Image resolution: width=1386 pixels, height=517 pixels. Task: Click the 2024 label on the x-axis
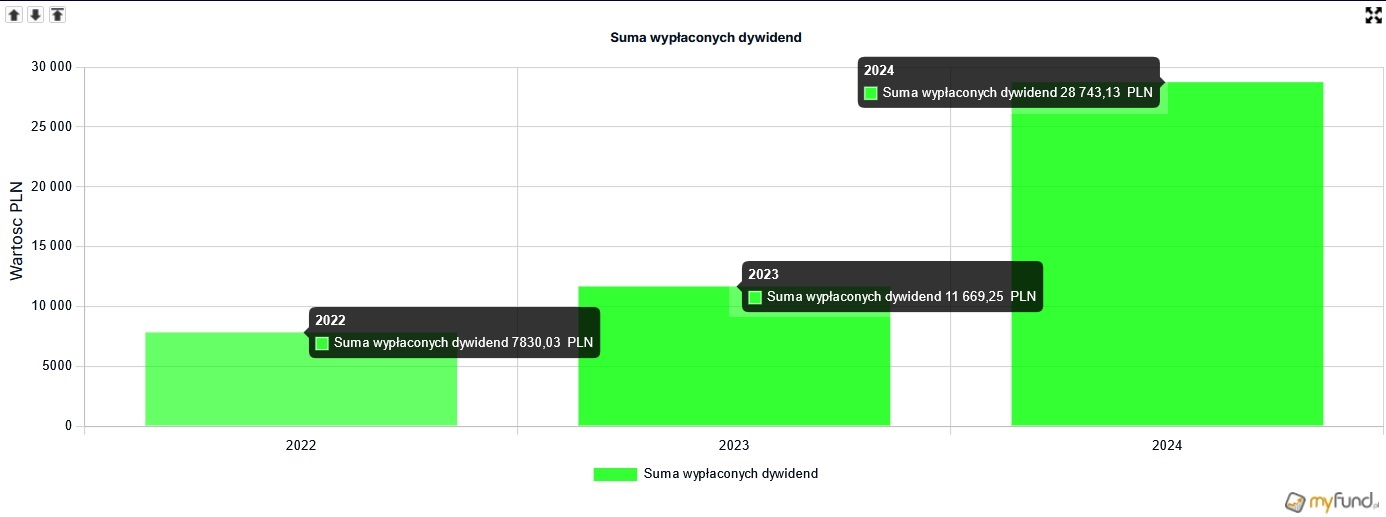(1166, 446)
